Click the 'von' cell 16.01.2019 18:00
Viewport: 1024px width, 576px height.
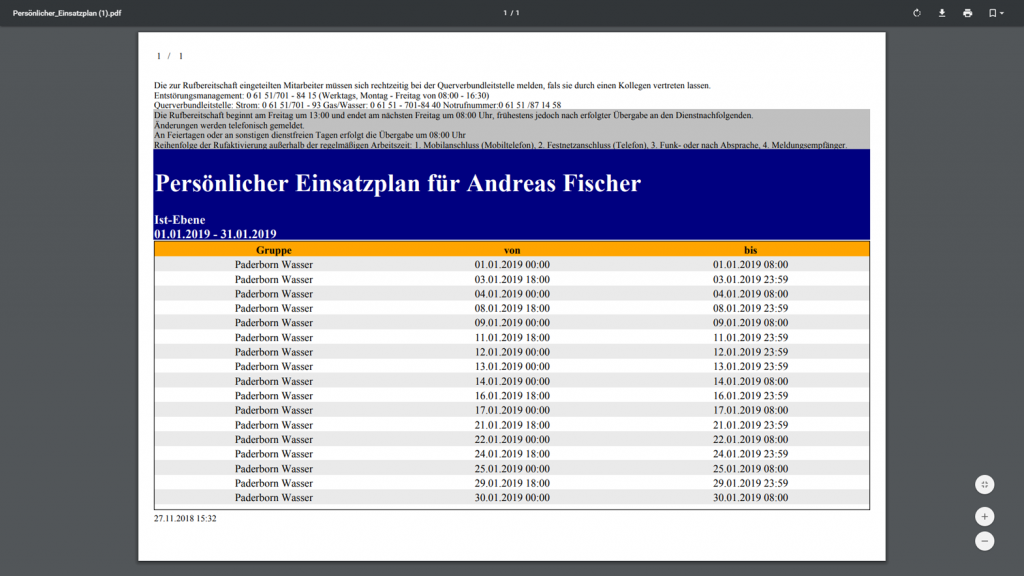pyautogui.click(x=512, y=396)
